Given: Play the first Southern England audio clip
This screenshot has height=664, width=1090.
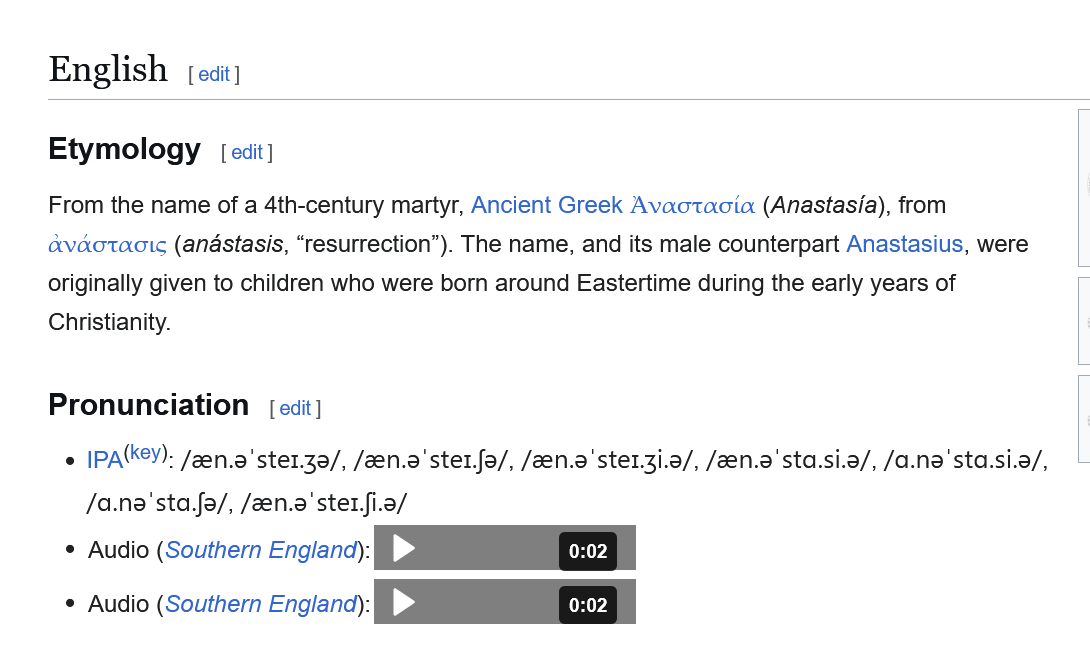Looking at the screenshot, I should 404,549.
